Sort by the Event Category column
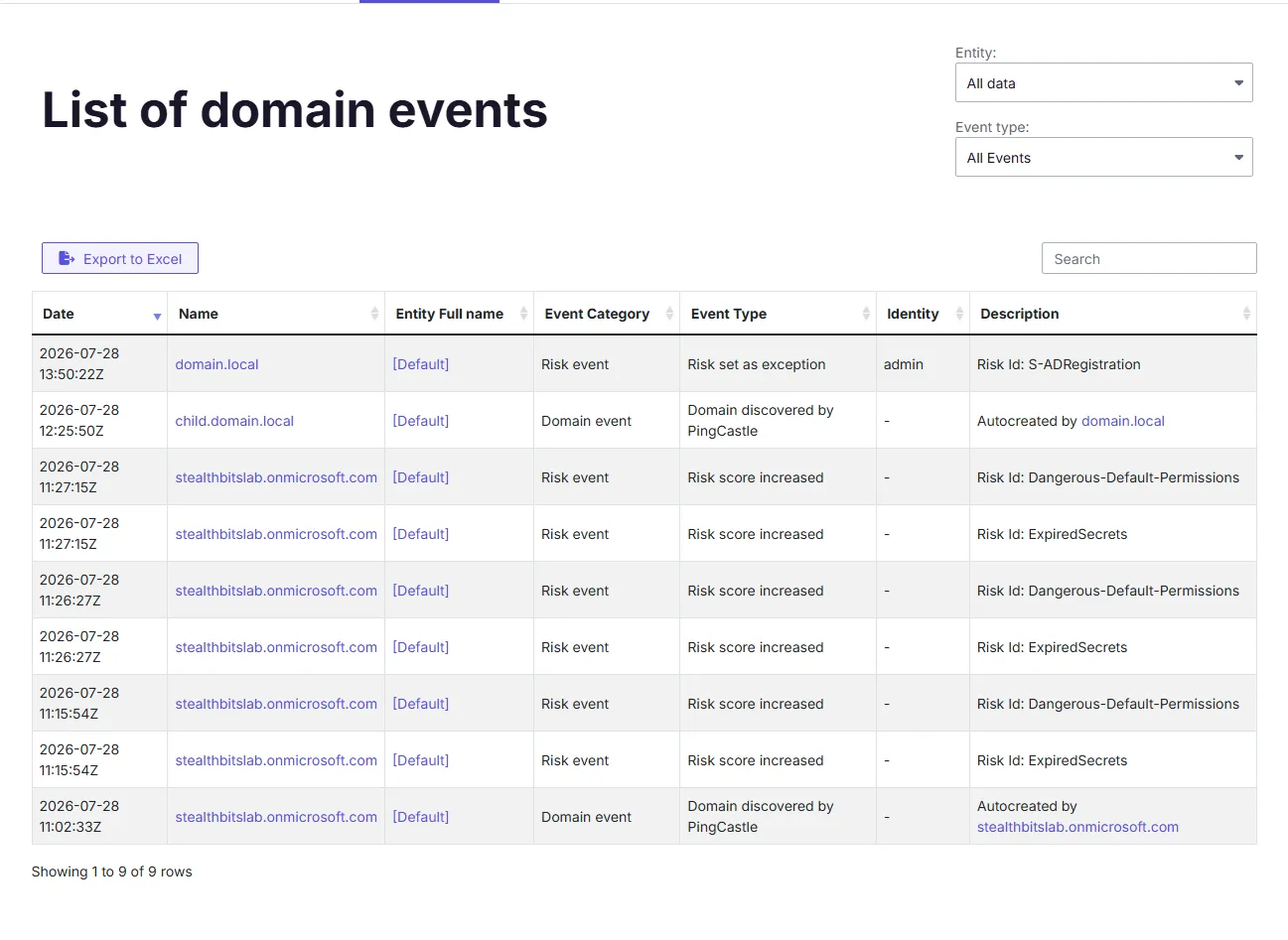The height and width of the screenshot is (940, 1288). pos(607,314)
